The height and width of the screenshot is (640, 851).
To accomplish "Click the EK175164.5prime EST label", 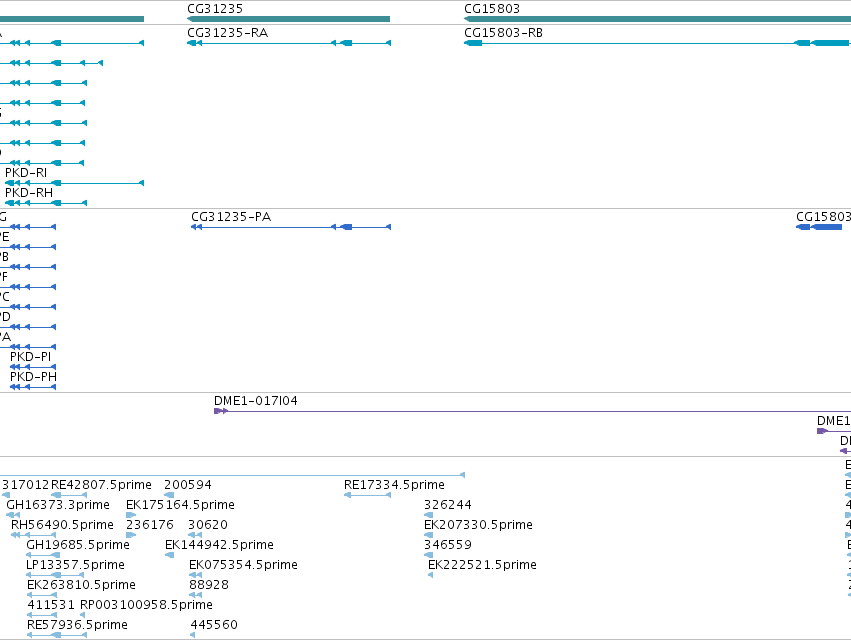I will point(180,505).
